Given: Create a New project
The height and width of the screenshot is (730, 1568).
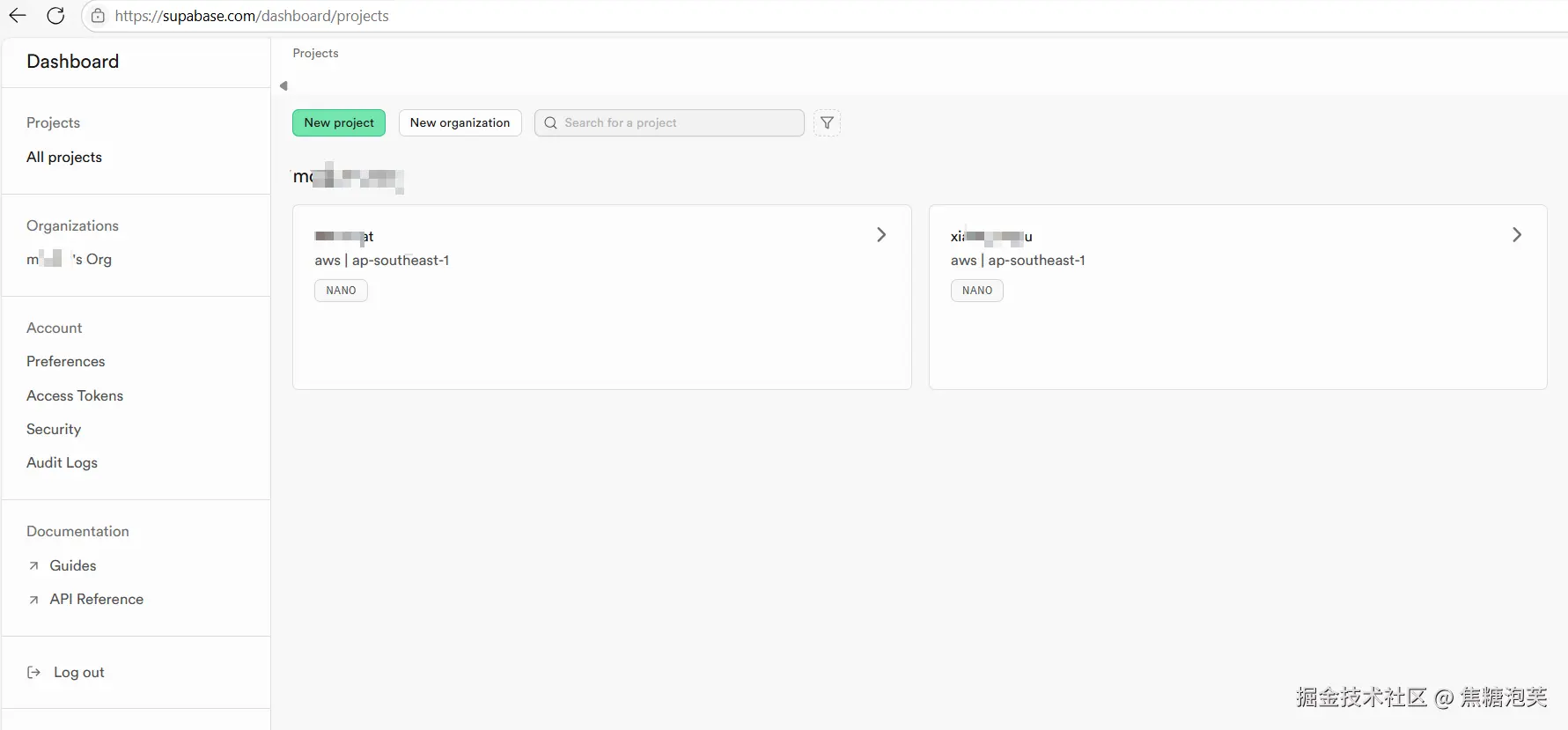Looking at the screenshot, I should coord(339,122).
